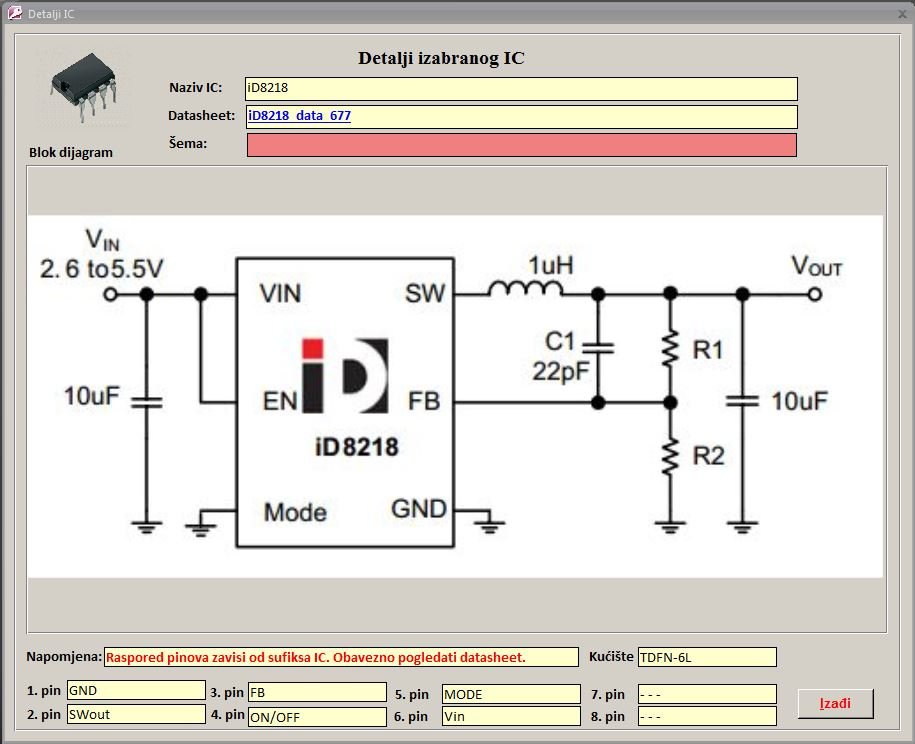This screenshot has width=915, height=744.
Task: Click the 1. pin field with GND
Action: [x=134, y=691]
